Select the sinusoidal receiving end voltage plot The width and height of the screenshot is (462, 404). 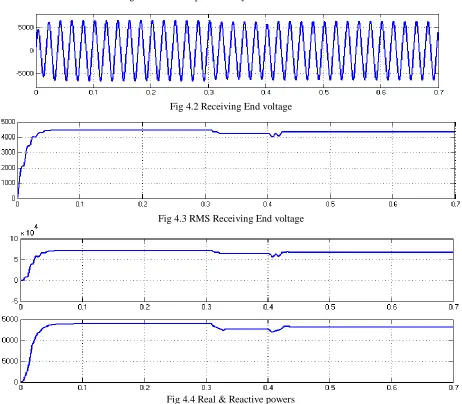(237, 51)
